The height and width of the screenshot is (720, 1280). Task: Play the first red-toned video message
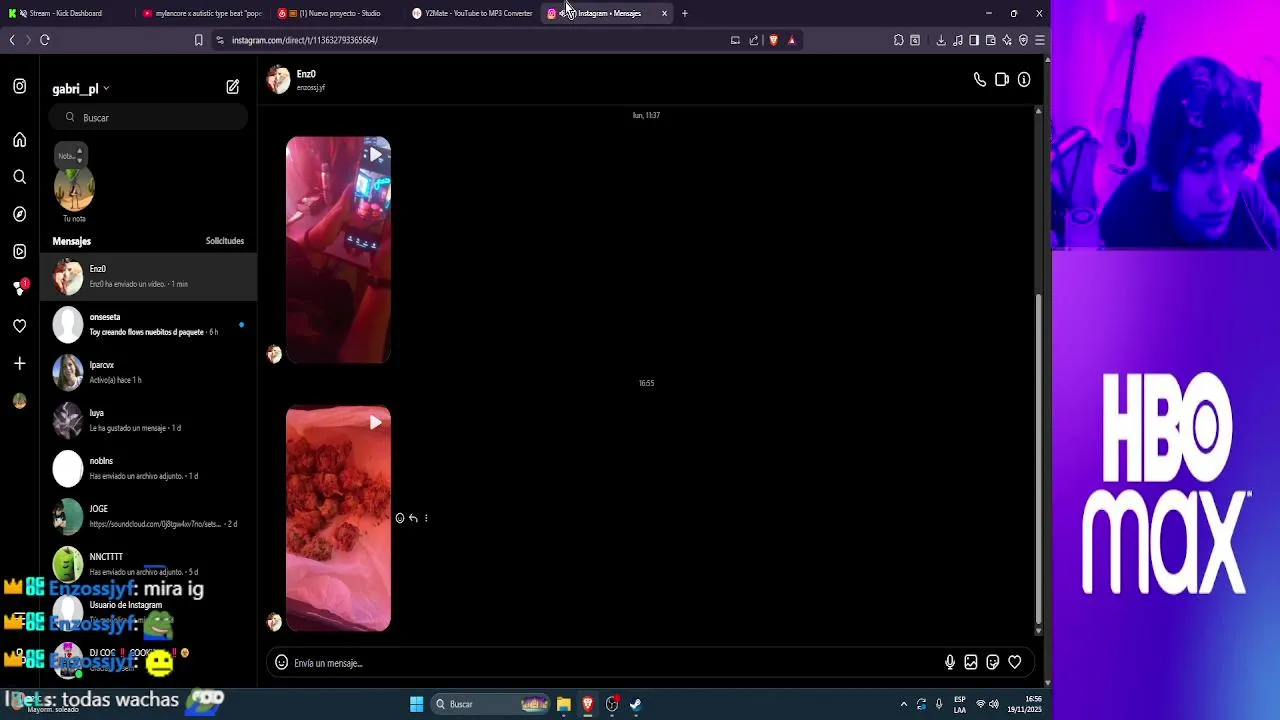[x=338, y=250]
